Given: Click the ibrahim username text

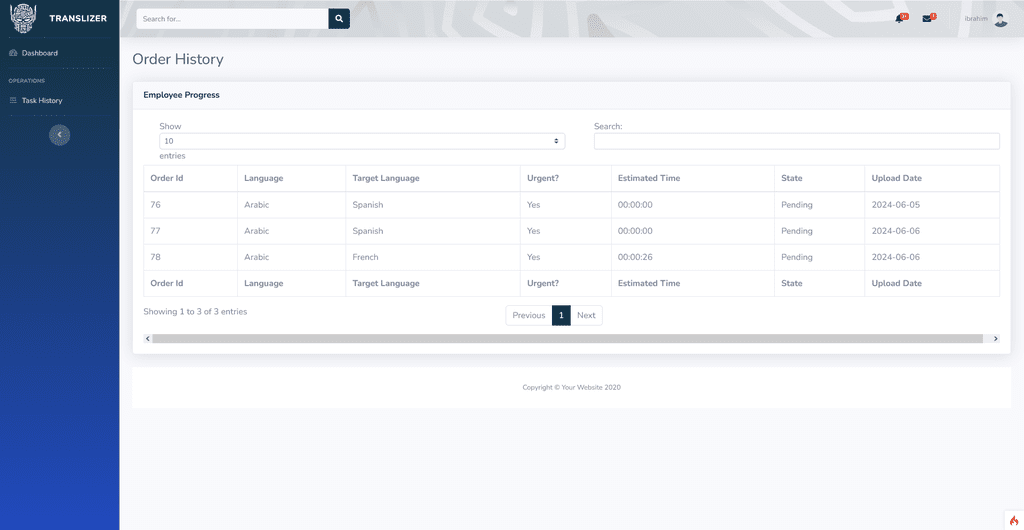Looking at the screenshot, I should tap(976, 19).
